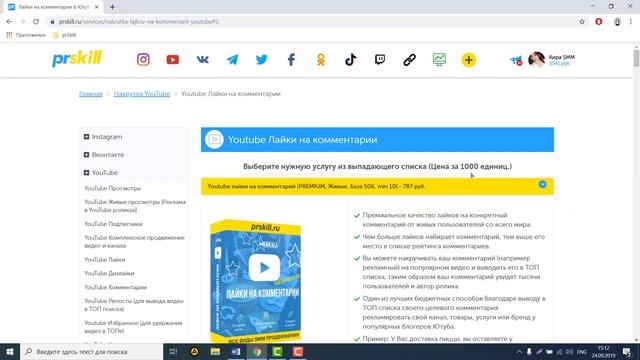Show hidden system tray icons
This screenshot has height=360, width=640.
pos(519,351)
